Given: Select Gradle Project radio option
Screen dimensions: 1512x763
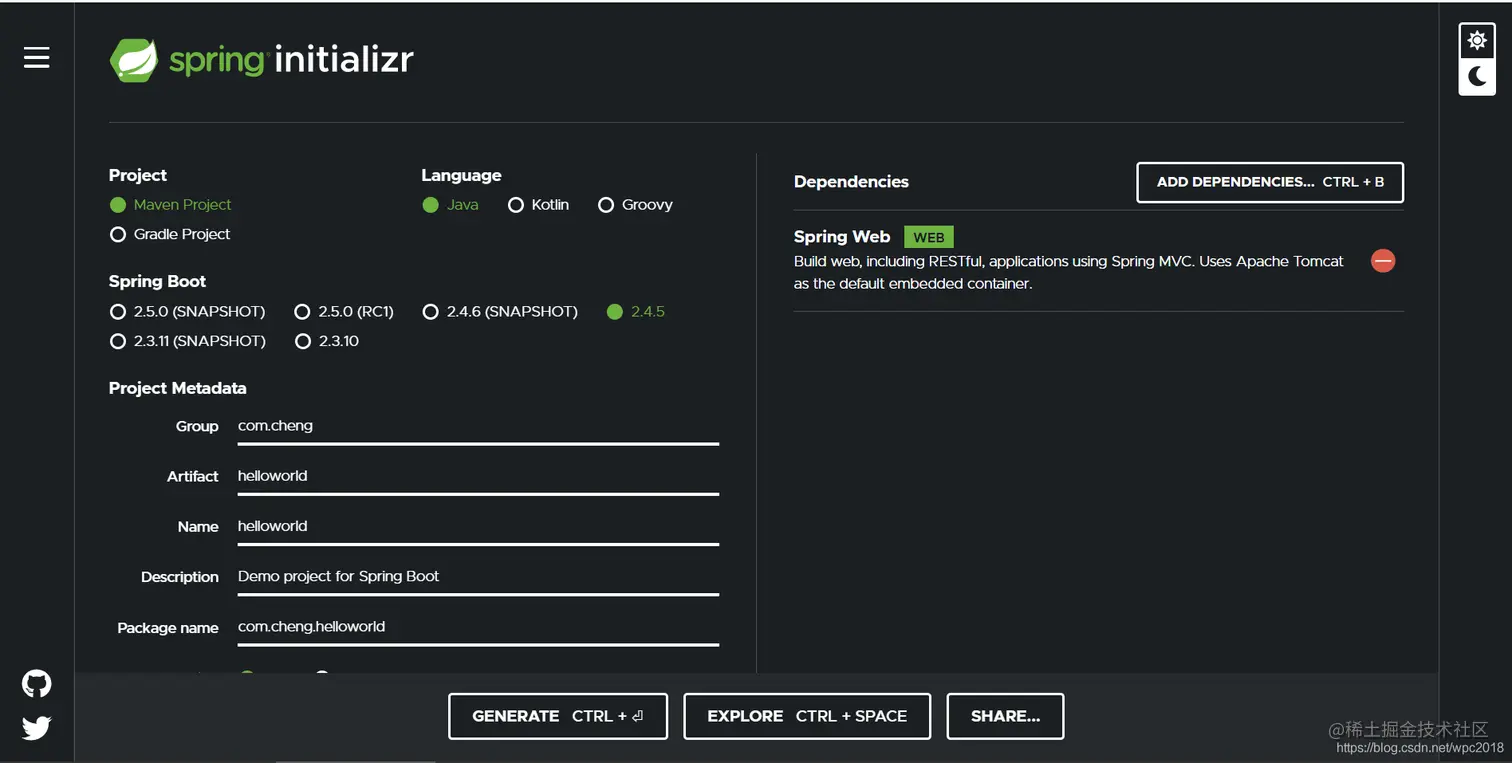Looking at the screenshot, I should pos(170,234).
